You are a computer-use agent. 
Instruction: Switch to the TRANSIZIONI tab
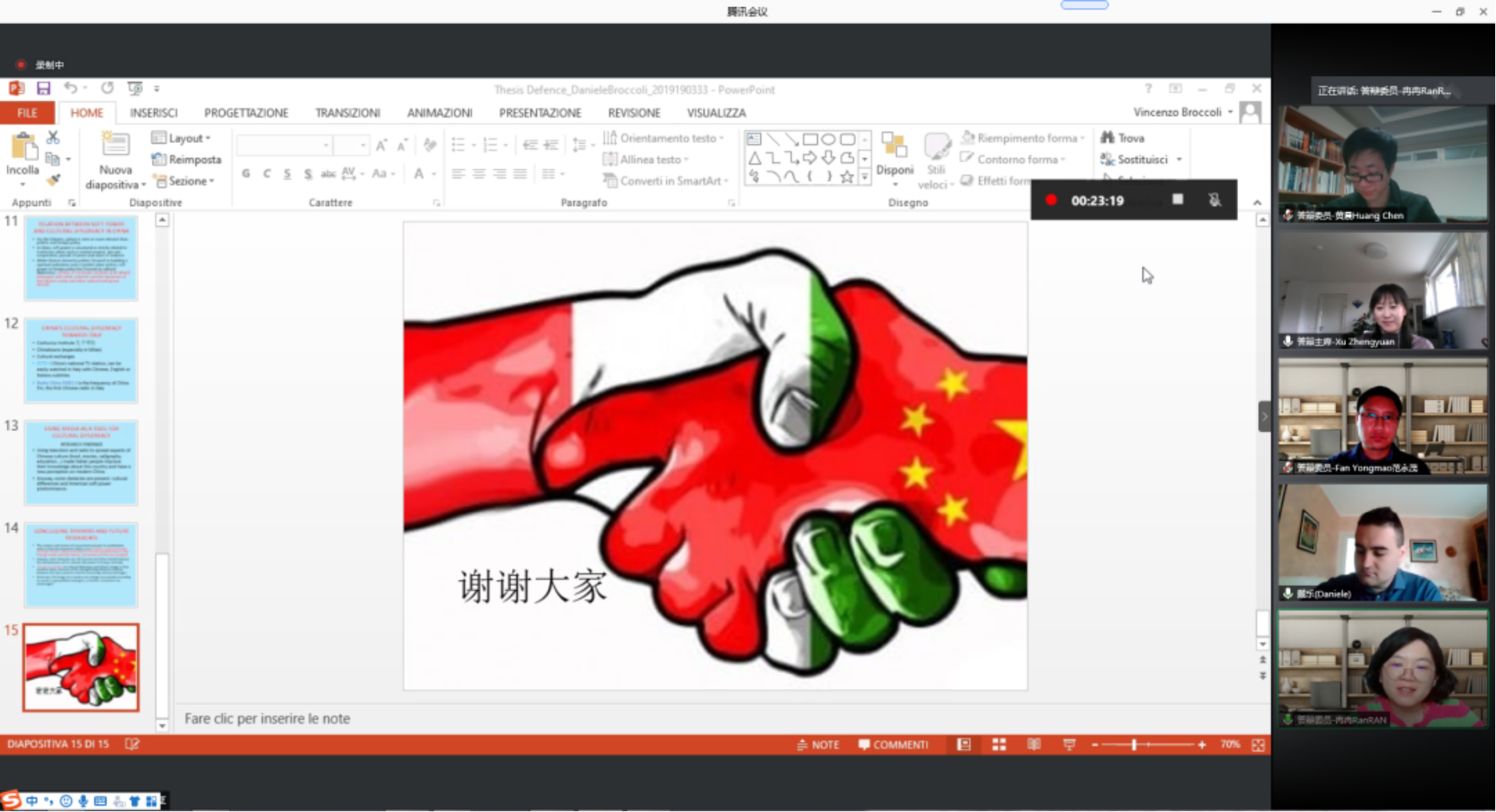pos(347,113)
